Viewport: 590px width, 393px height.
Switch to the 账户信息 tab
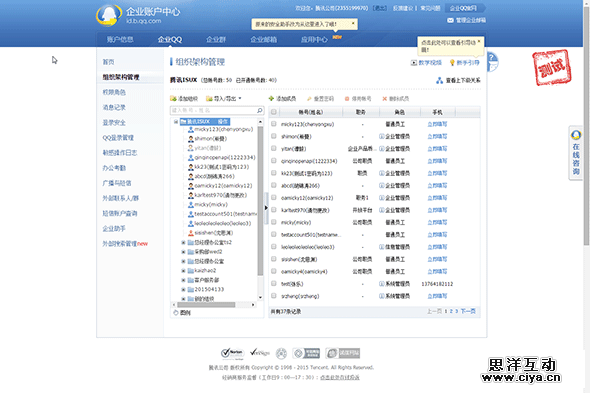click(x=120, y=39)
